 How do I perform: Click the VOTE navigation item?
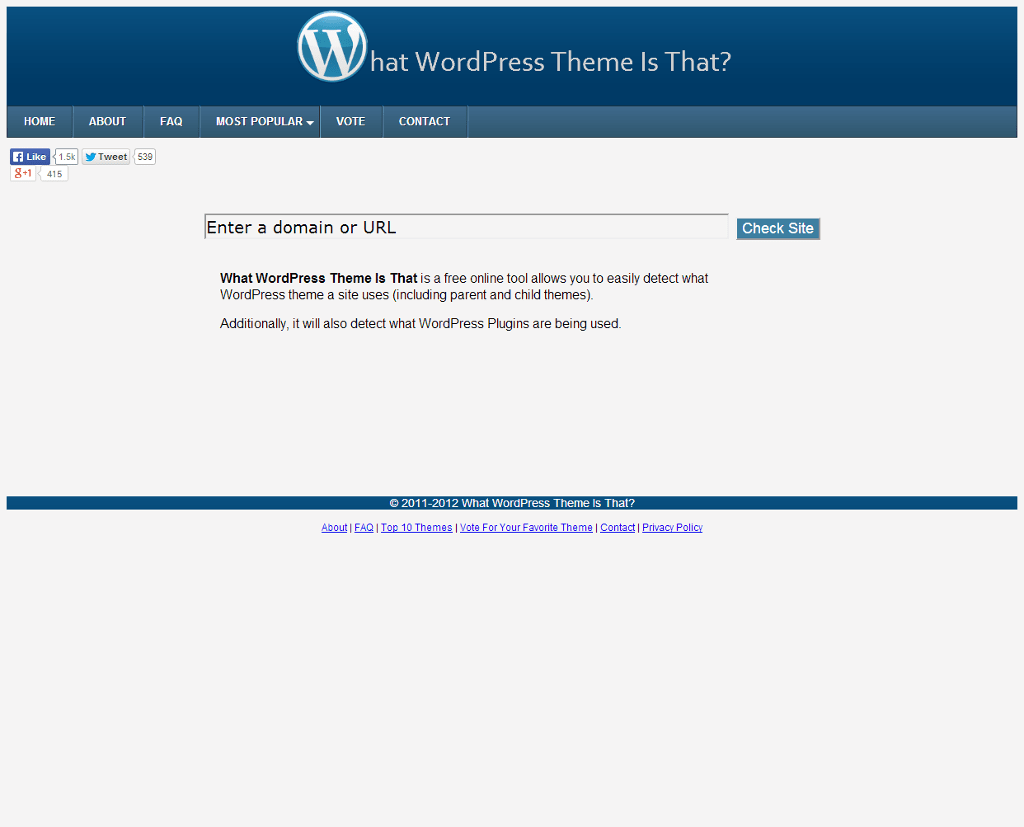[350, 121]
